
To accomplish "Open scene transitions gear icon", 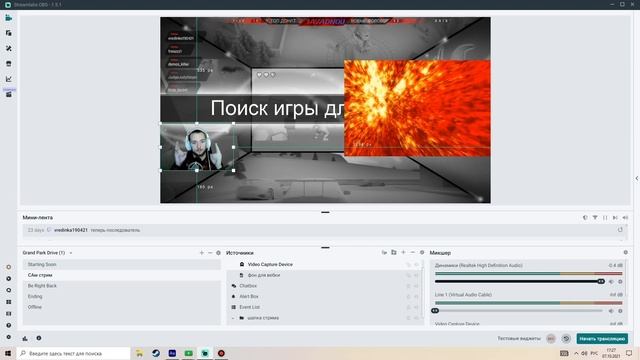I will click(218, 253).
